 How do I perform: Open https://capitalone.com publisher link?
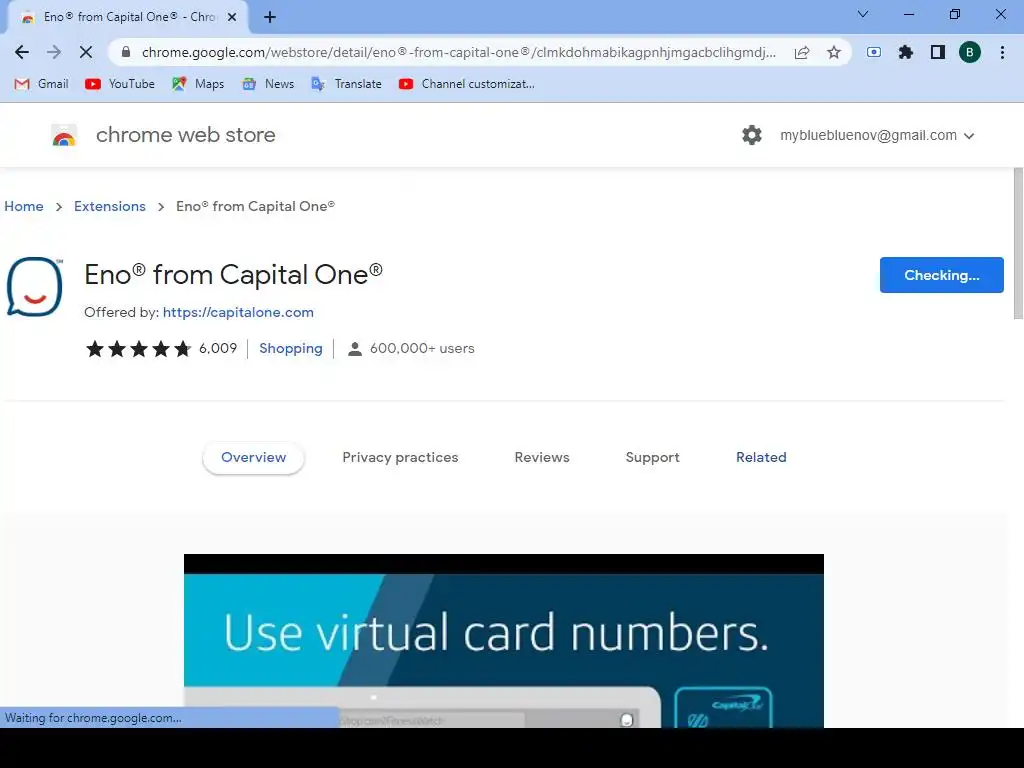pyautogui.click(x=238, y=312)
